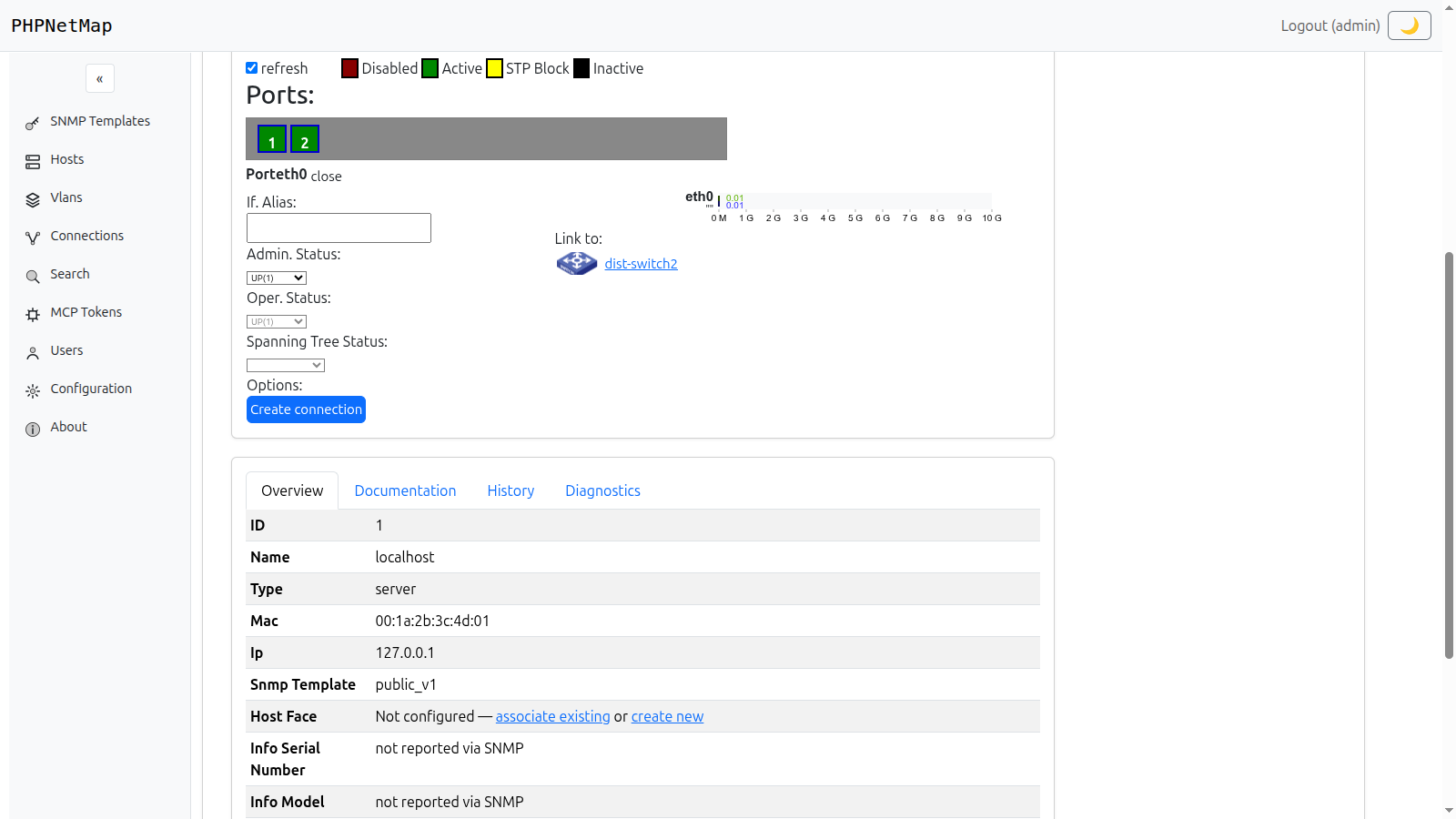Screen dimensions: 1456x819
Task: Click the yellow STP Block legend swatch
Action: pos(494,68)
